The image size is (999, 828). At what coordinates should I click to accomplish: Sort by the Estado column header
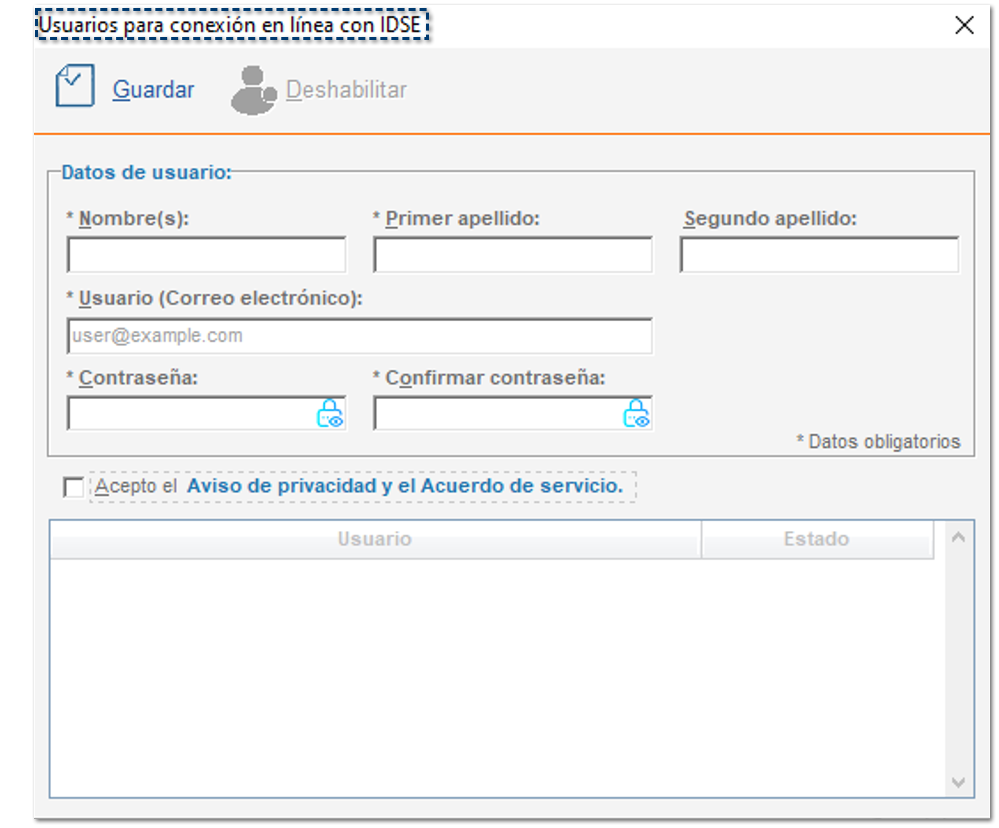816,539
